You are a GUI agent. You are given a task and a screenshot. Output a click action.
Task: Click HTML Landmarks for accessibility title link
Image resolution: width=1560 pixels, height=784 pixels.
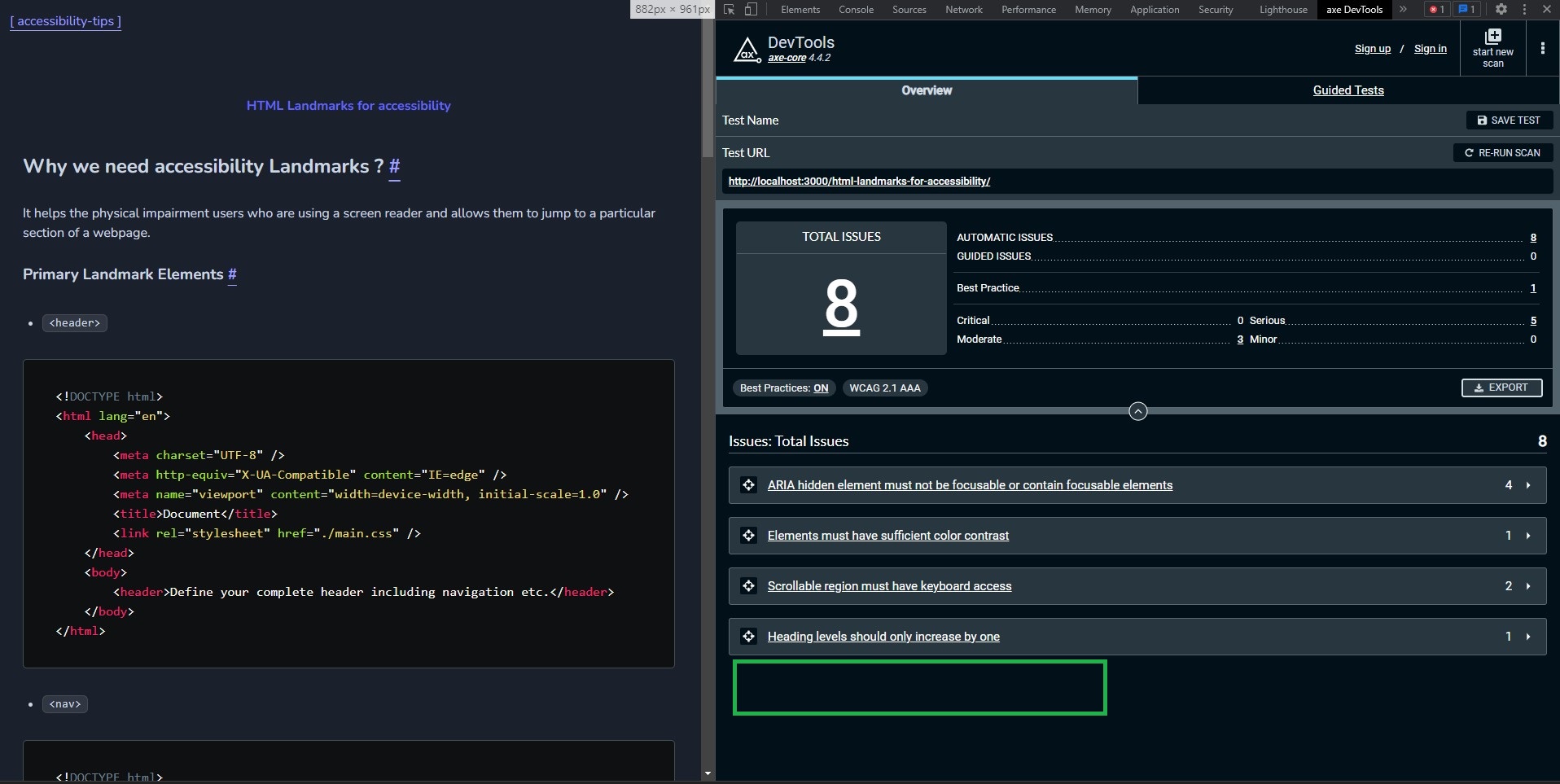coord(348,106)
